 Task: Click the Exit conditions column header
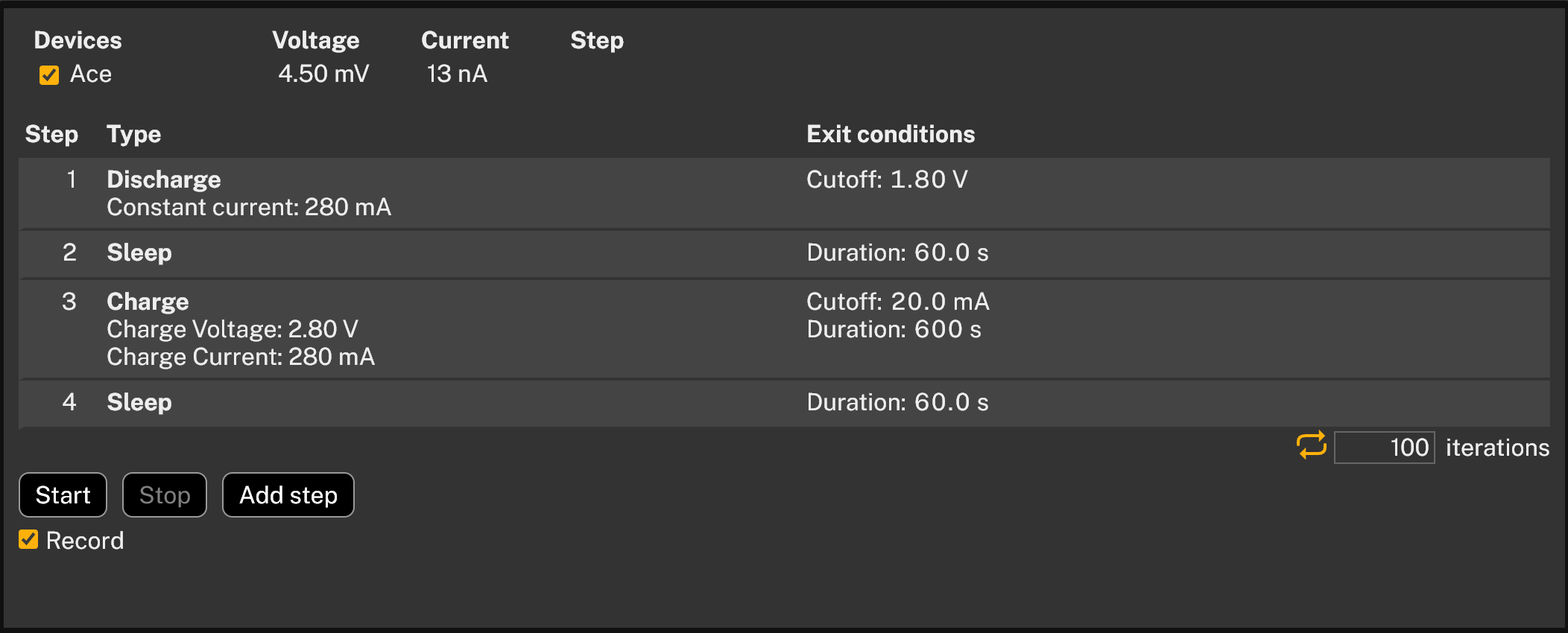[x=891, y=134]
